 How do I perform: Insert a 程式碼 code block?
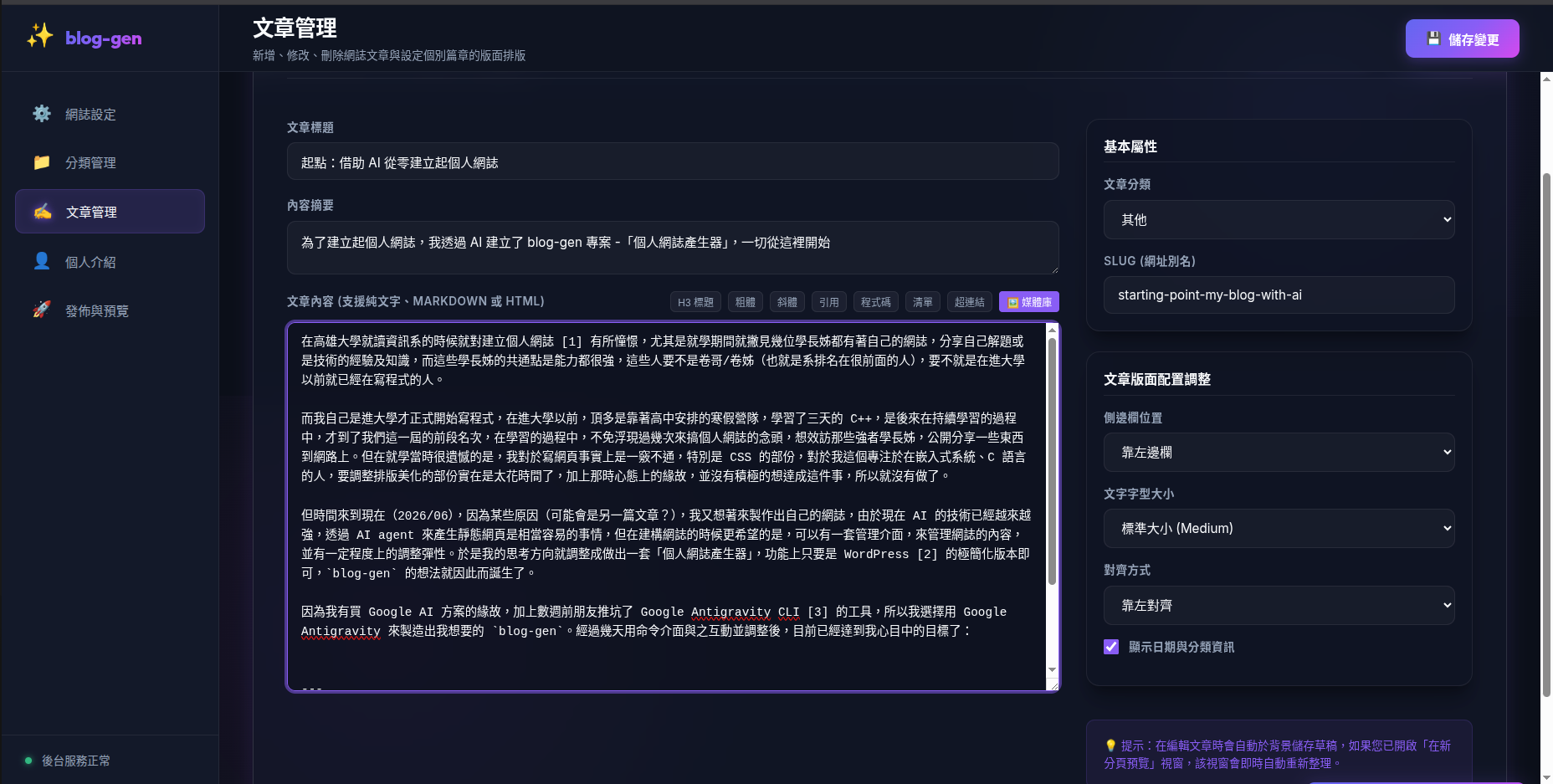(875, 302)
